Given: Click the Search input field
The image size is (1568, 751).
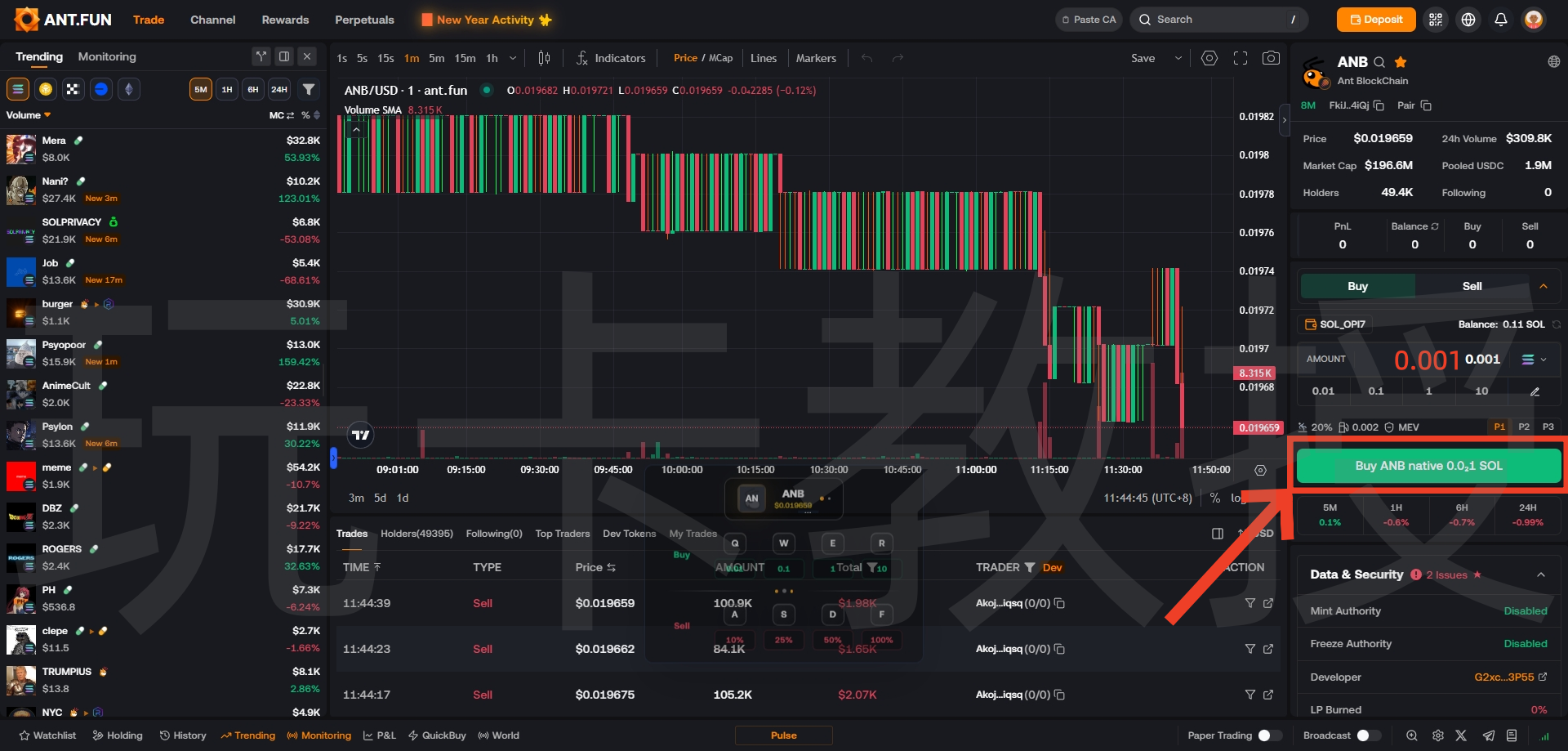Looking at the screenshot, I should click(x=1217, y=20).
